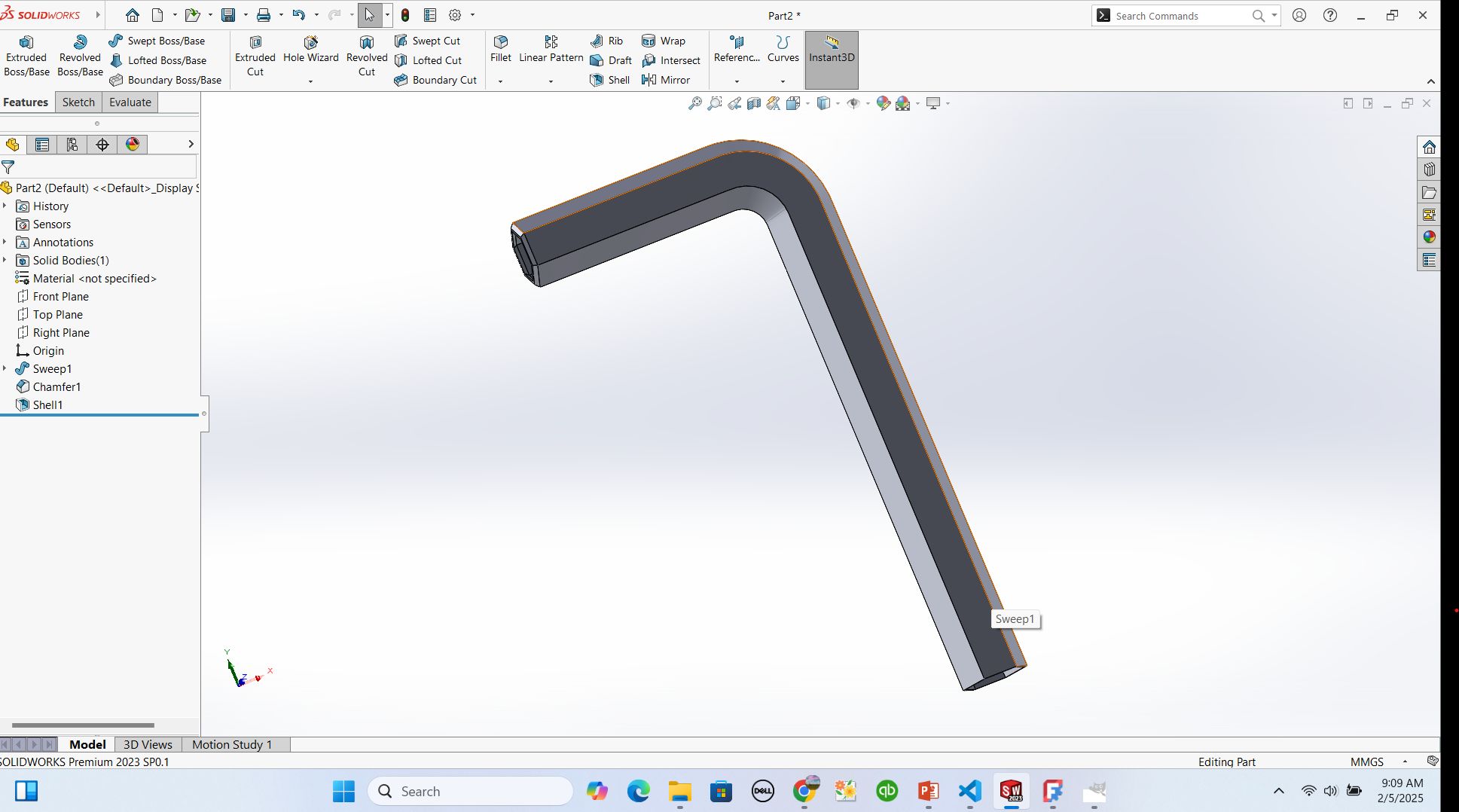
Task: Open the FeatureManager filter field
Action: click(99, 167)
